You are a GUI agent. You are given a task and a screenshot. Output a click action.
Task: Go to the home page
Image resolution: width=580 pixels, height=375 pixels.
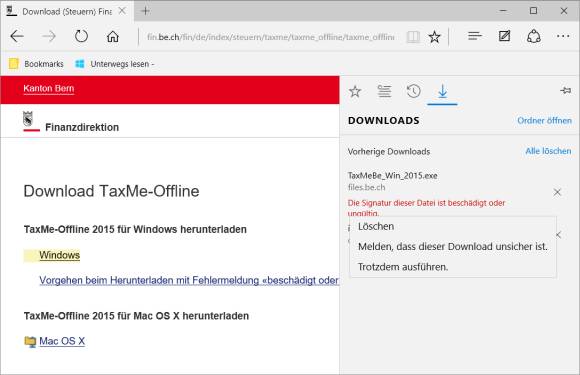coord(113,36)
